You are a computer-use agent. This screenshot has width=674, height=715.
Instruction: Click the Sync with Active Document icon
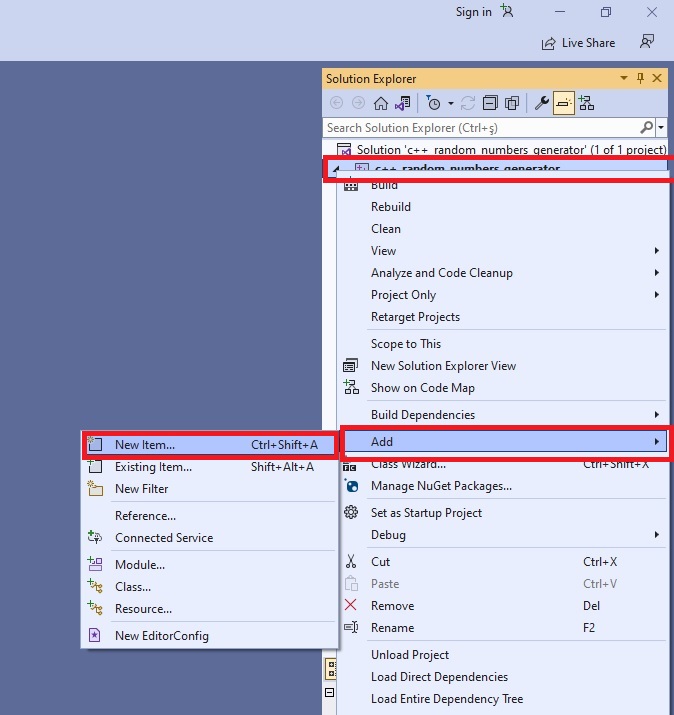[468, 104]
